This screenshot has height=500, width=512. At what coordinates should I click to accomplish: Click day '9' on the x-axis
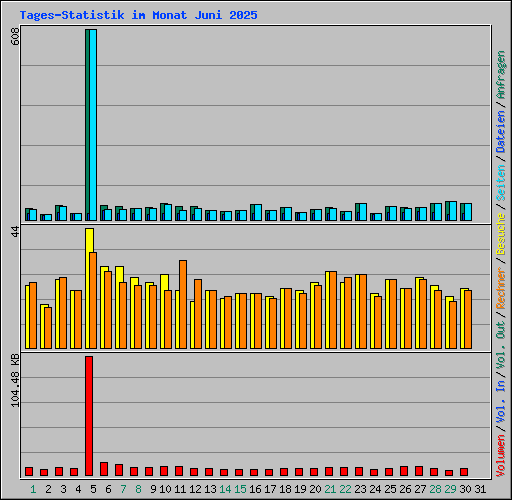click(153, 489)
